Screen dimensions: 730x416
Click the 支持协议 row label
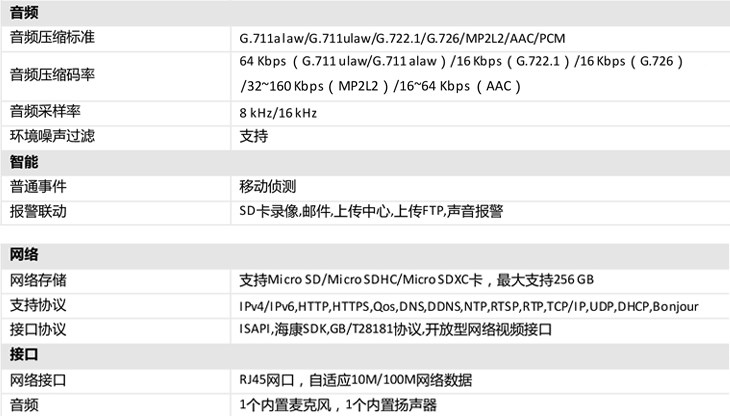coord(38,305)
